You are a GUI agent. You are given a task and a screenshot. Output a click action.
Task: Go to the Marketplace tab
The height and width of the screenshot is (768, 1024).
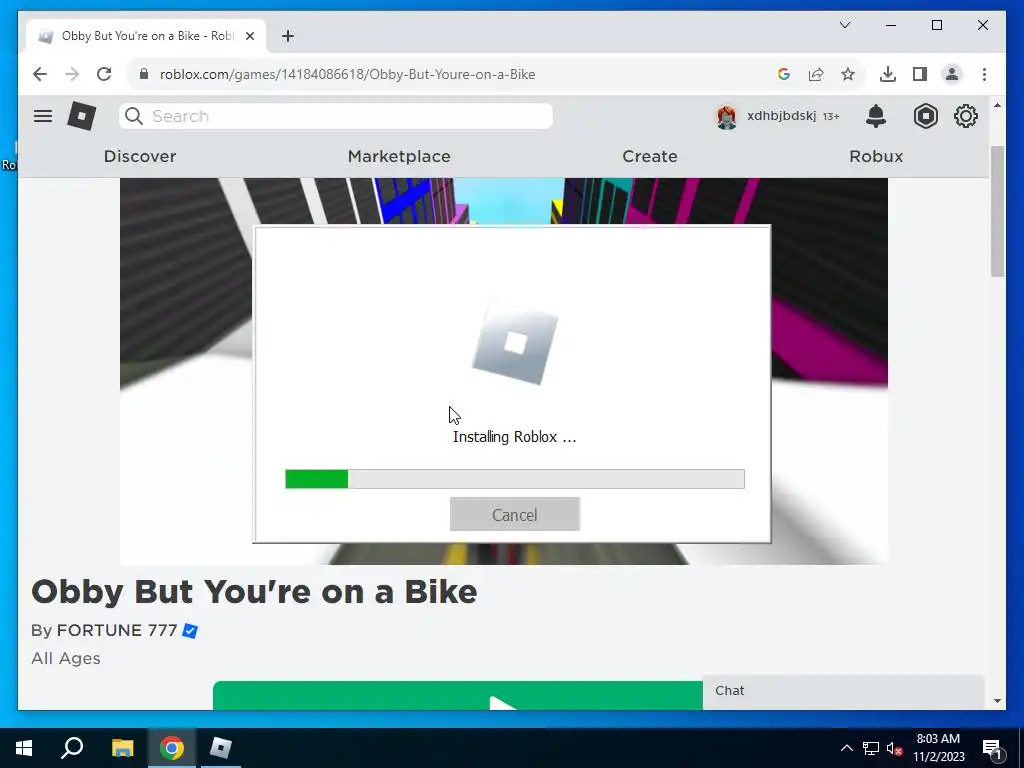399,157
